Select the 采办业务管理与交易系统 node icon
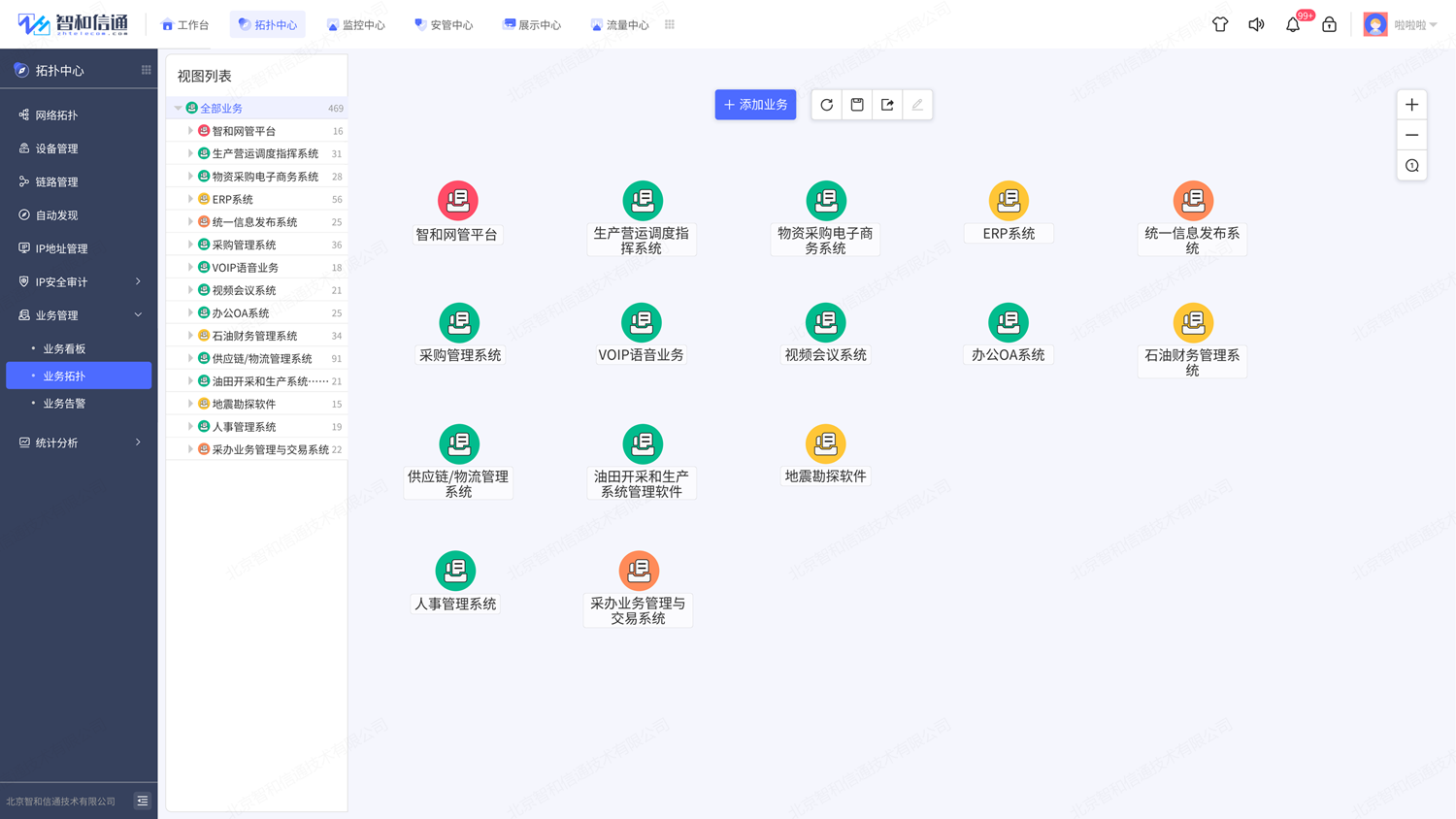This screenshot has height=819, width=1456. [639, 571]
